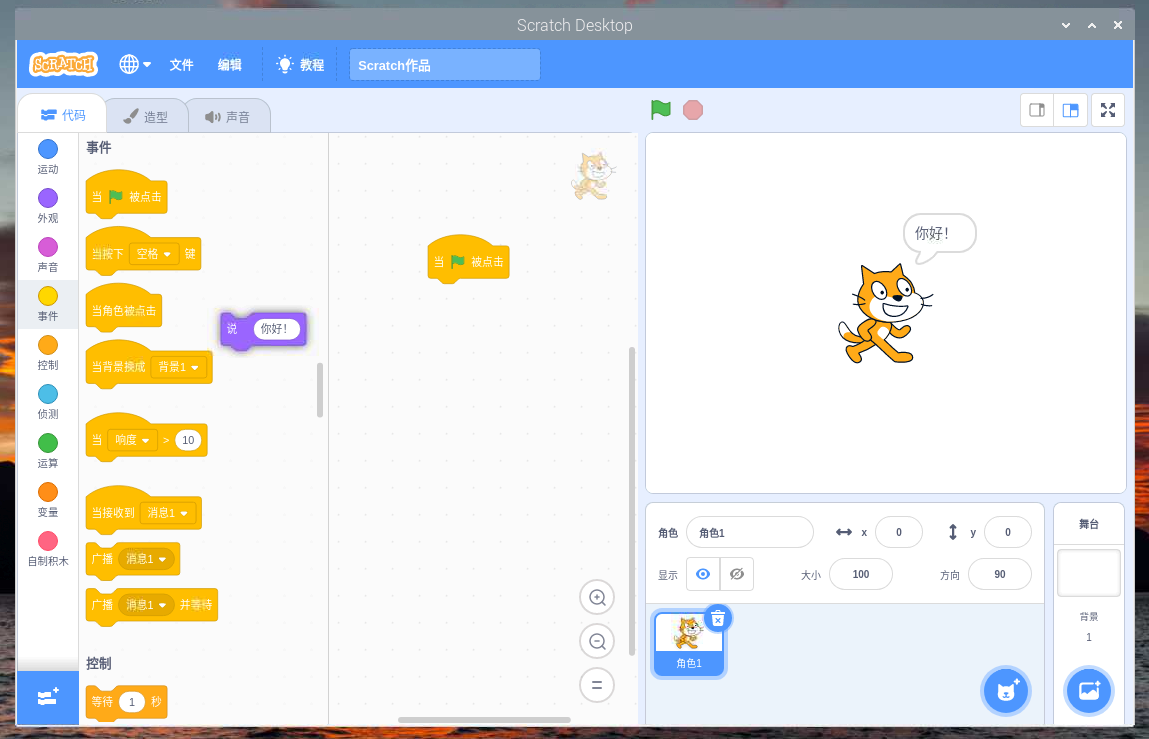Click the sprite name field 角色1
Image resolution: width=1149 pixels, height=739 pixels.
coord(750,532)
